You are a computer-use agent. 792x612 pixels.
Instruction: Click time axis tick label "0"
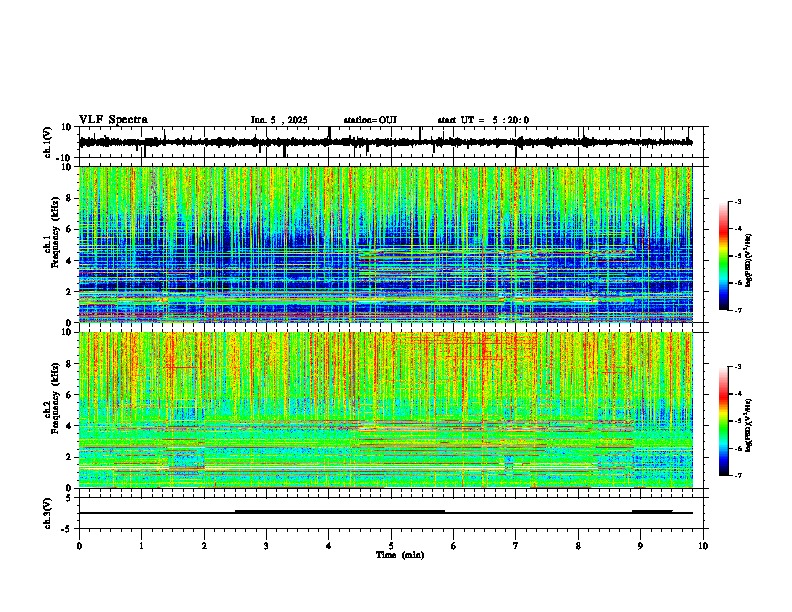click(x=79, y=546)
